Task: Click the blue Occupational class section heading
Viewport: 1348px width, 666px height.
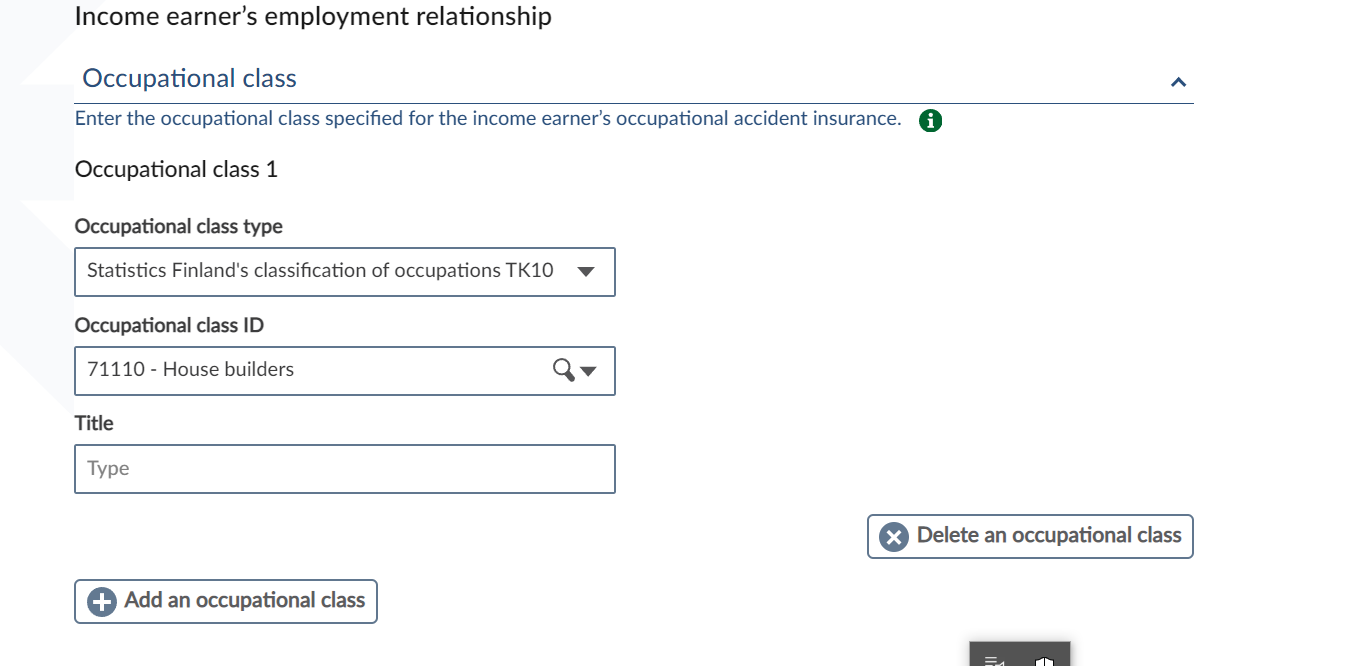Action: (x=190, y=78)
